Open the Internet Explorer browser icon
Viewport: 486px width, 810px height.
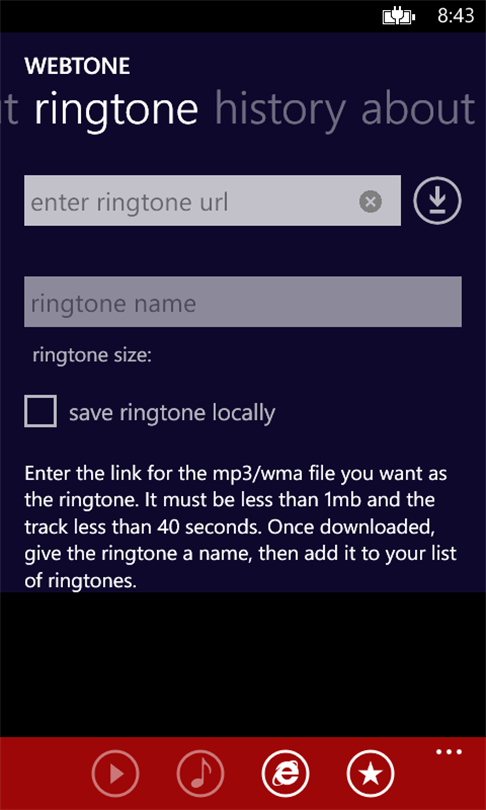click(x=286, y=773)
